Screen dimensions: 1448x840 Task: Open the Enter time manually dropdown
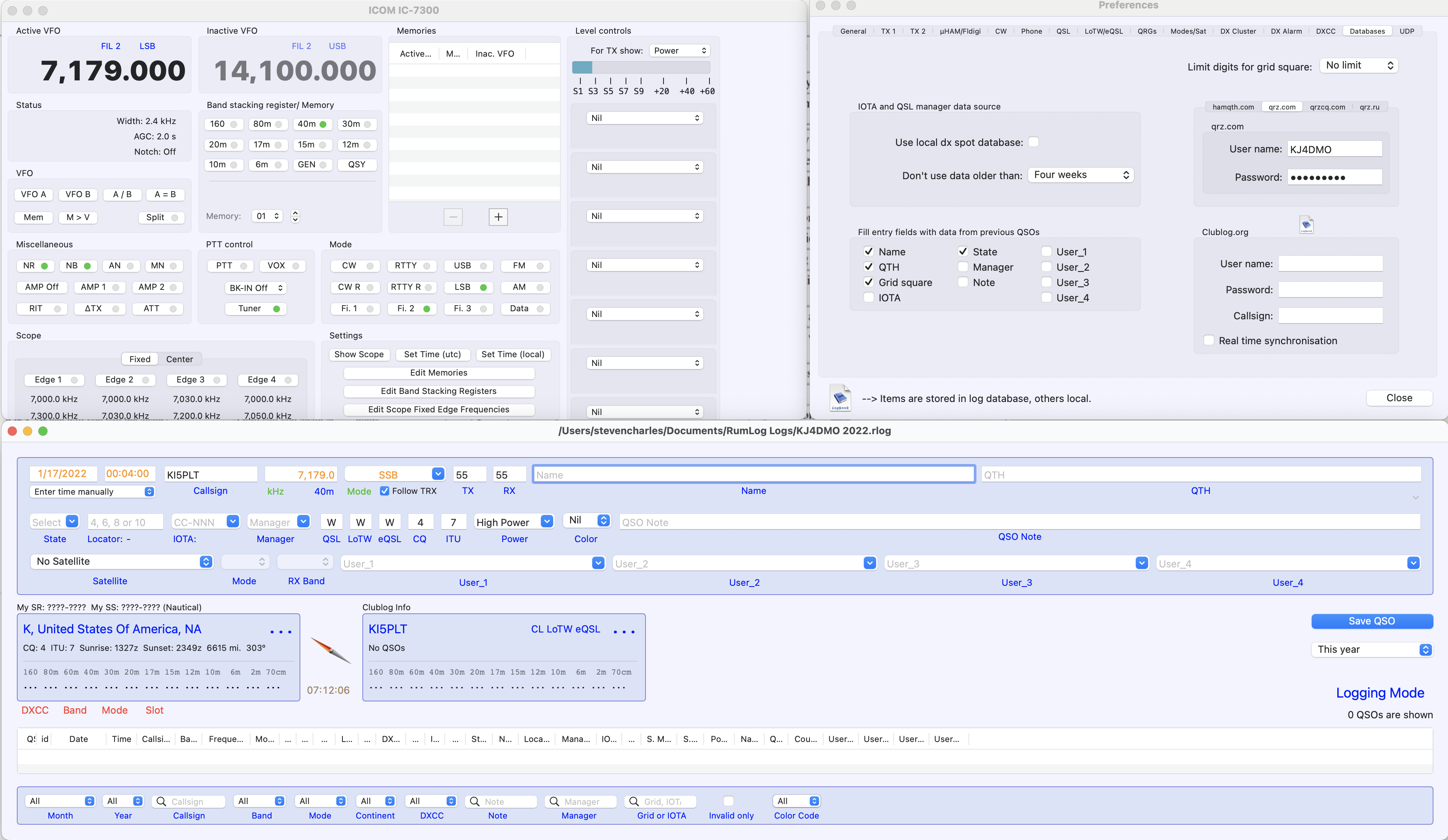pyautogui.click(x=93, y=492)
